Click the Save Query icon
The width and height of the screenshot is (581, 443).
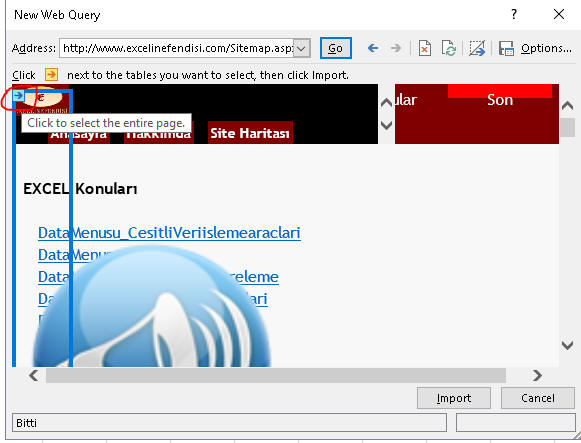point(506,48)
